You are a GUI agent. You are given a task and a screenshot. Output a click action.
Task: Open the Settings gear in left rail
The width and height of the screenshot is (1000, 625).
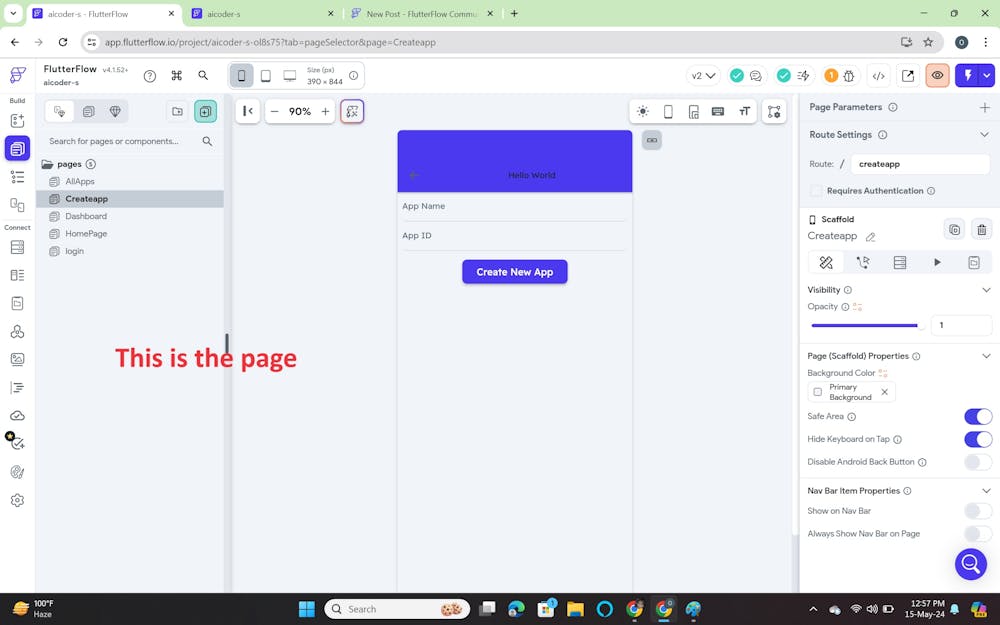17,500
